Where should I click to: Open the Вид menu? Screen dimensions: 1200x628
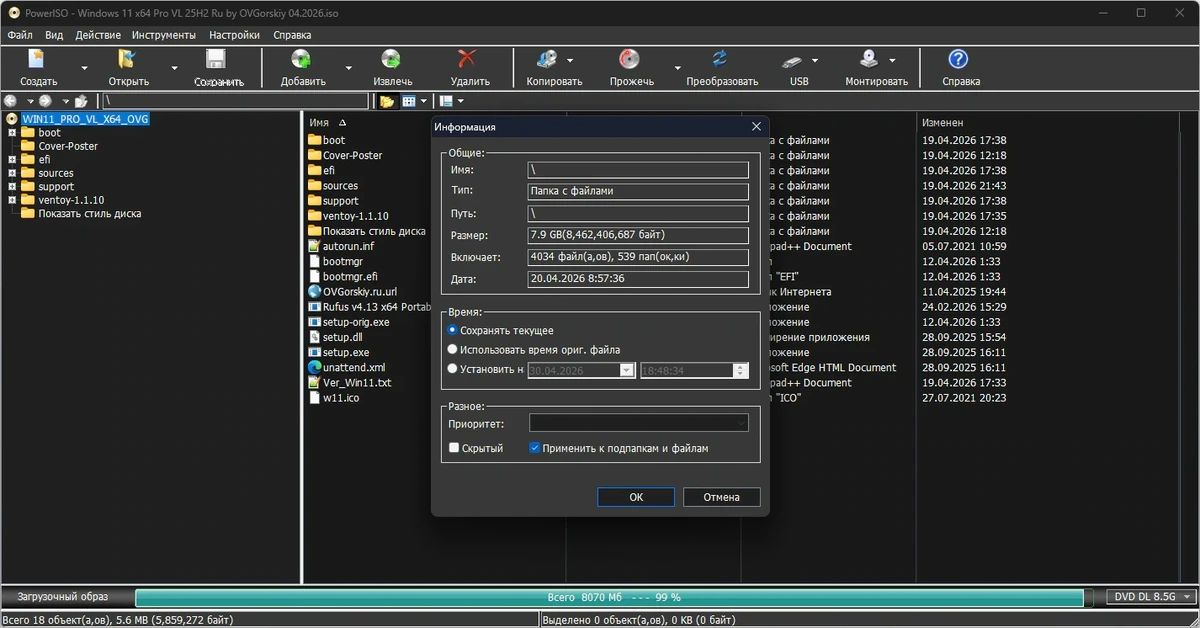click(54, 35)
